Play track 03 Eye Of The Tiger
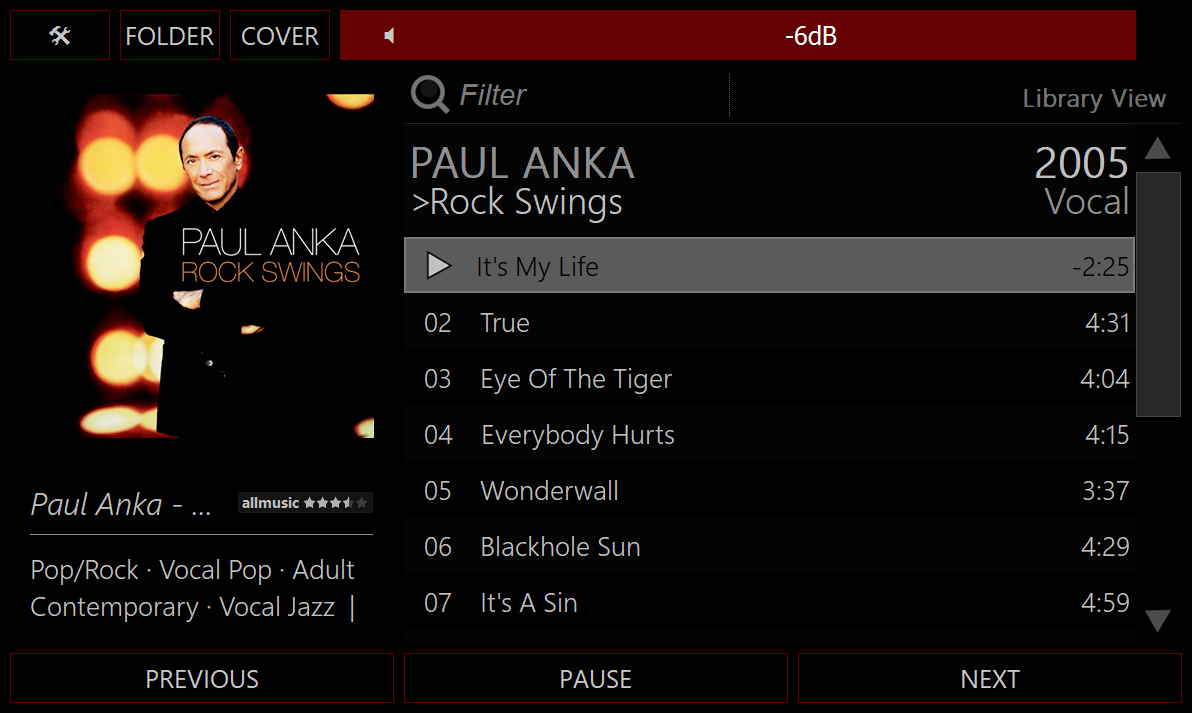Screen dimensions: 1192x713 pos(576,379)
